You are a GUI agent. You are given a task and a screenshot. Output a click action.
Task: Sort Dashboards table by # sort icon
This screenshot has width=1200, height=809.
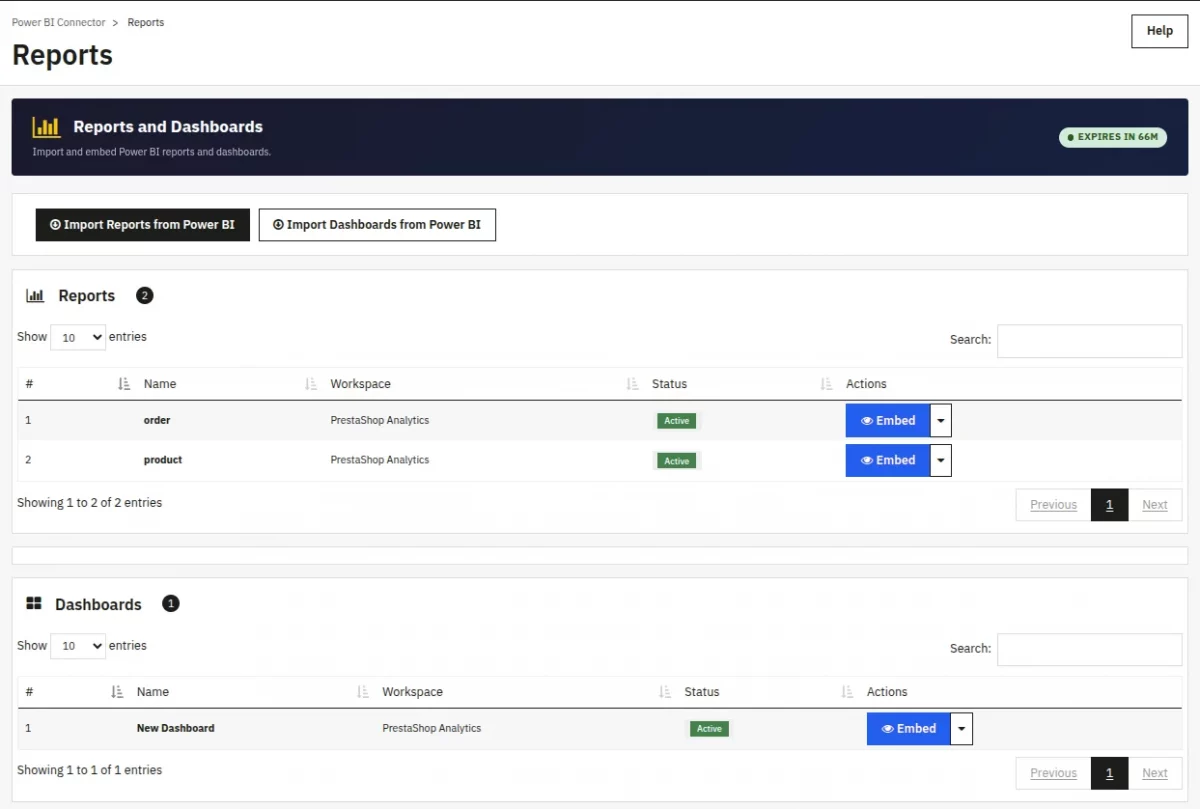point(117,692)
